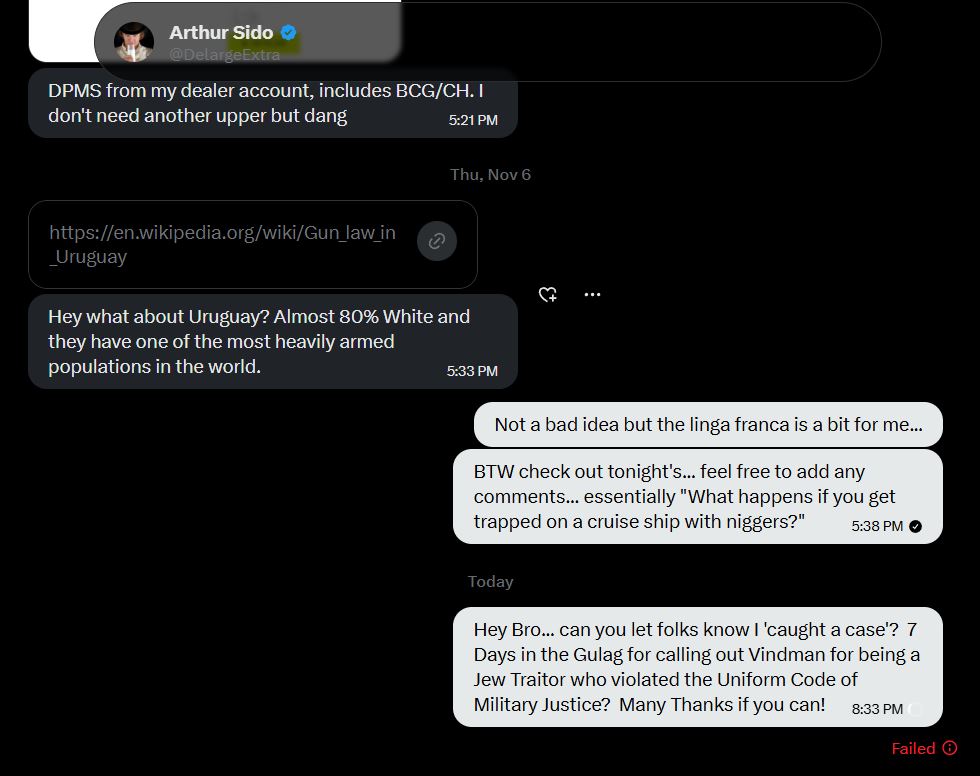980x776 pixels.
Task: Open the Arthur Sido profile name
Action: 221,33
